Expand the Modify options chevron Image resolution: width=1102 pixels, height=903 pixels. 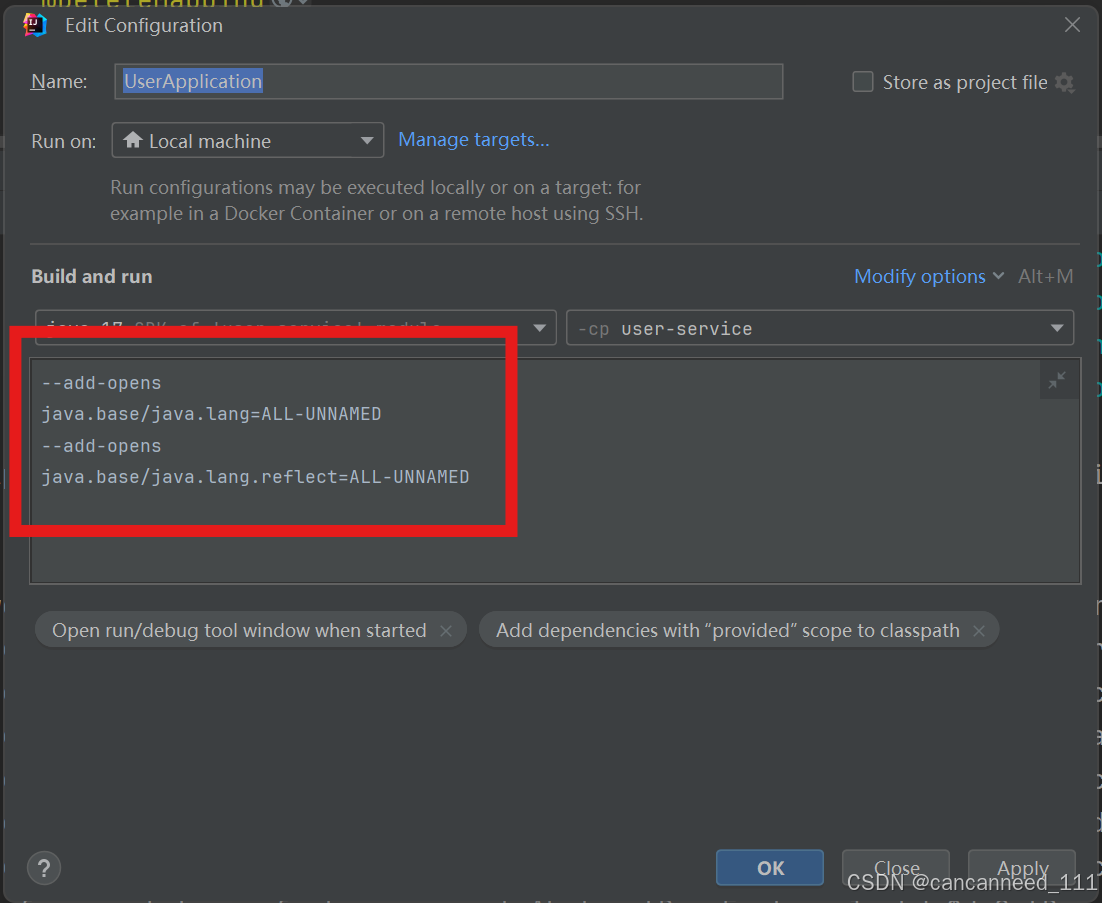[x=997, y=276]
